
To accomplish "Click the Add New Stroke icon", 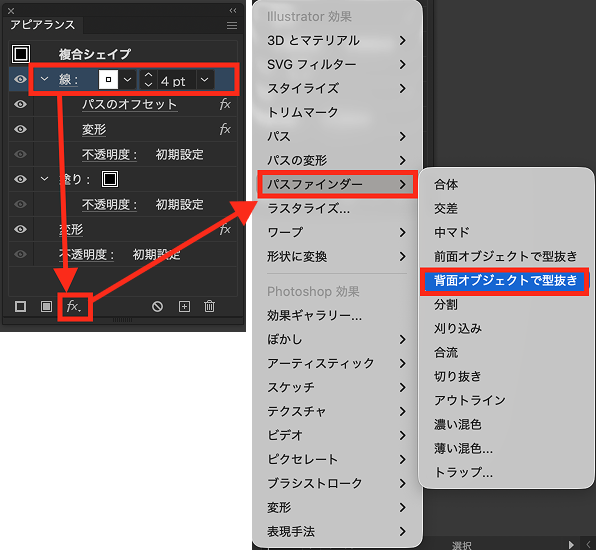I will (21, 306).
